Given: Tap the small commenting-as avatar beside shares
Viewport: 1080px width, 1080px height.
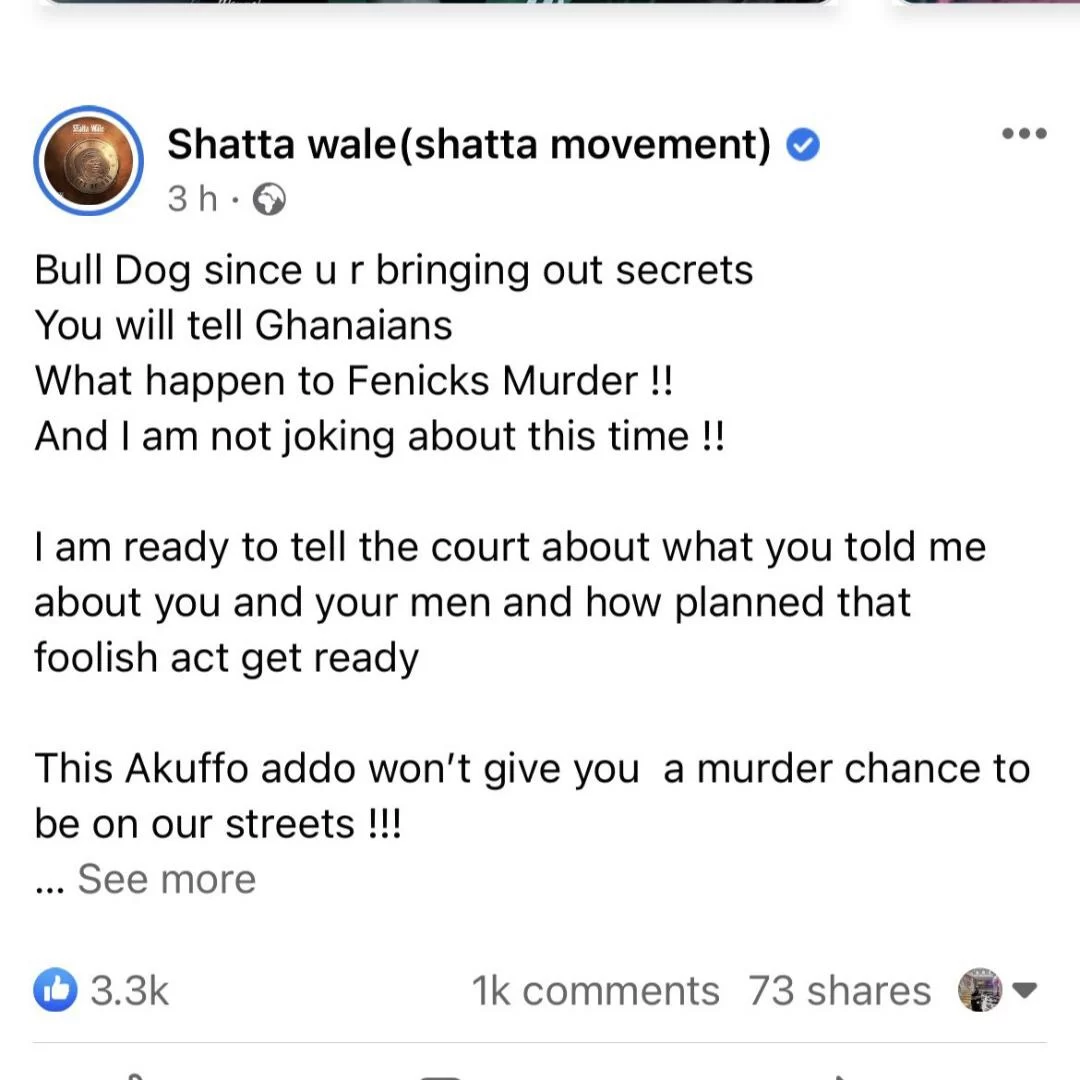Looking at the screenshot, I should 979,990.
